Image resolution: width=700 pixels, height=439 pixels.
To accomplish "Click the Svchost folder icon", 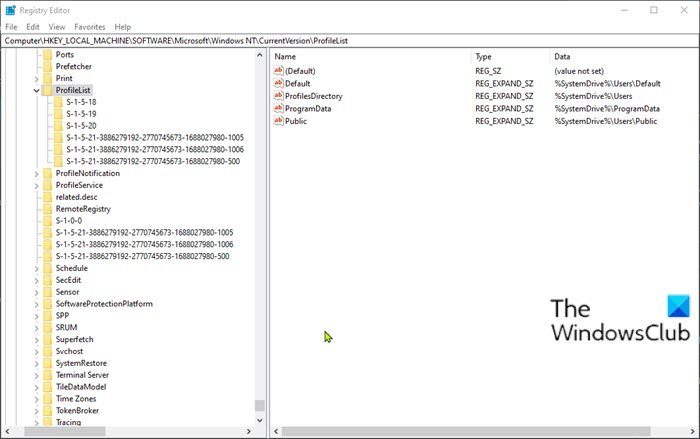I will [48, 351].
